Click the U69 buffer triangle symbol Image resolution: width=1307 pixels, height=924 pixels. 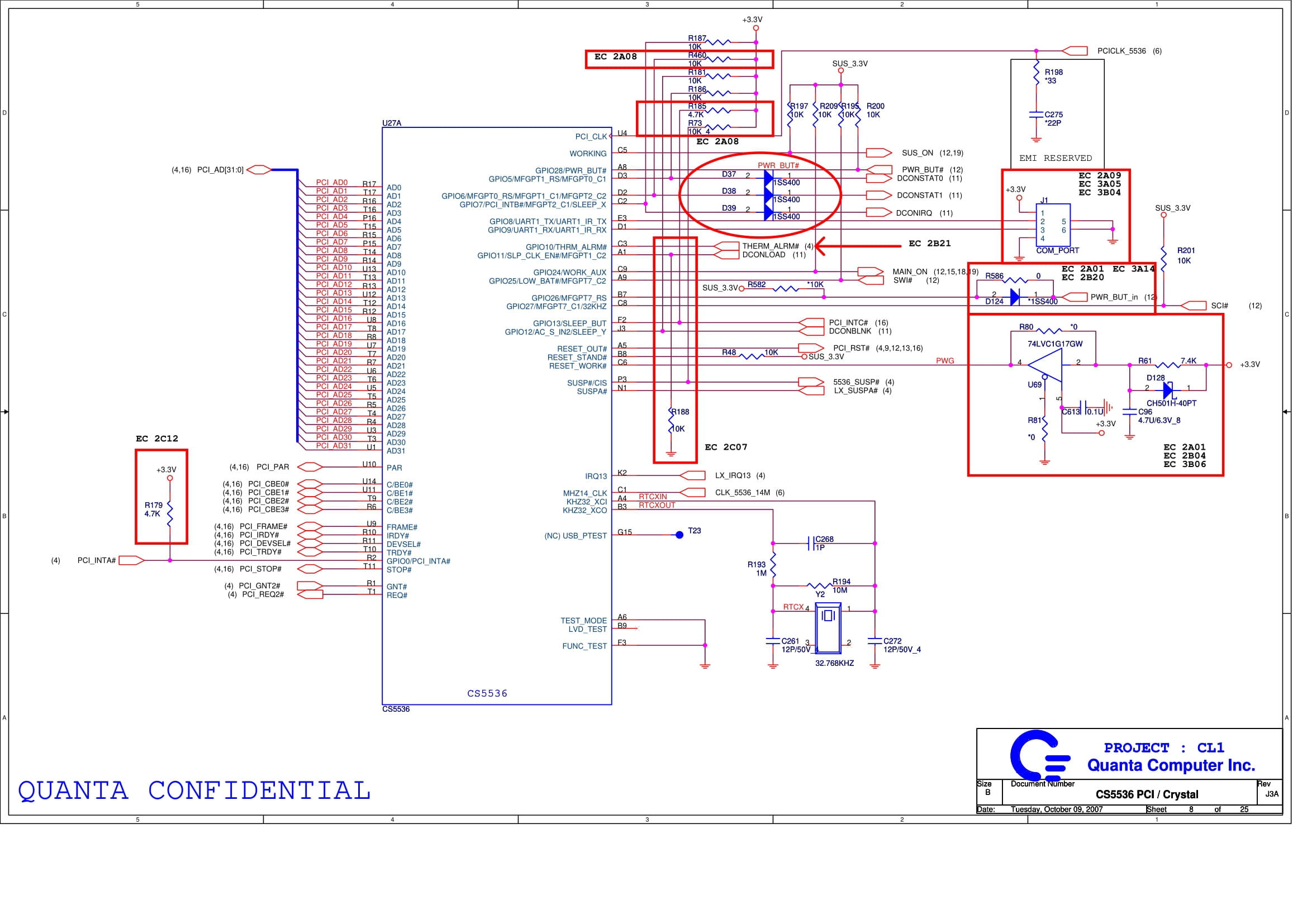click(1045, 365)
